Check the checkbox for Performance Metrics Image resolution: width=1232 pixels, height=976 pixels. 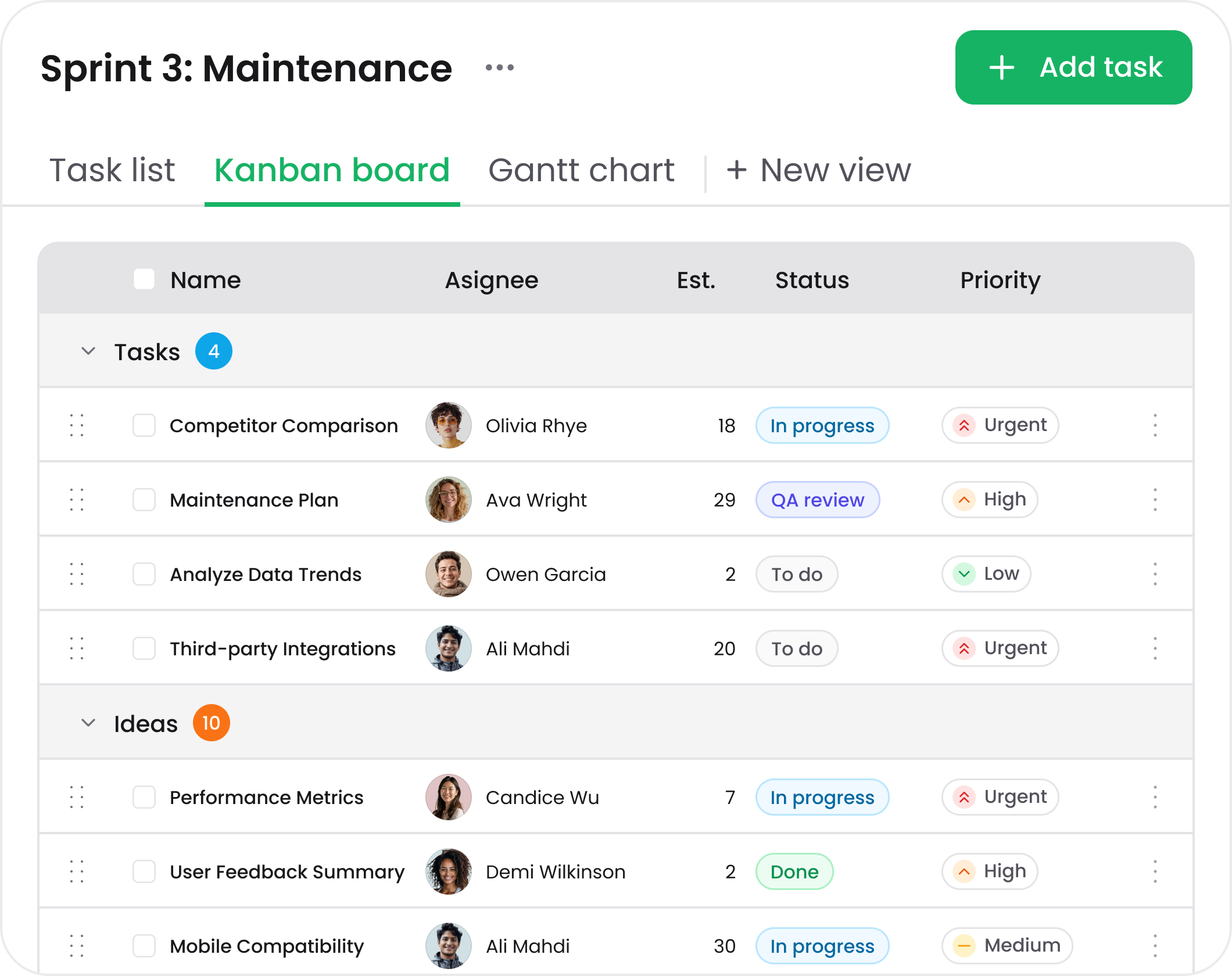(x=144, y=797)
